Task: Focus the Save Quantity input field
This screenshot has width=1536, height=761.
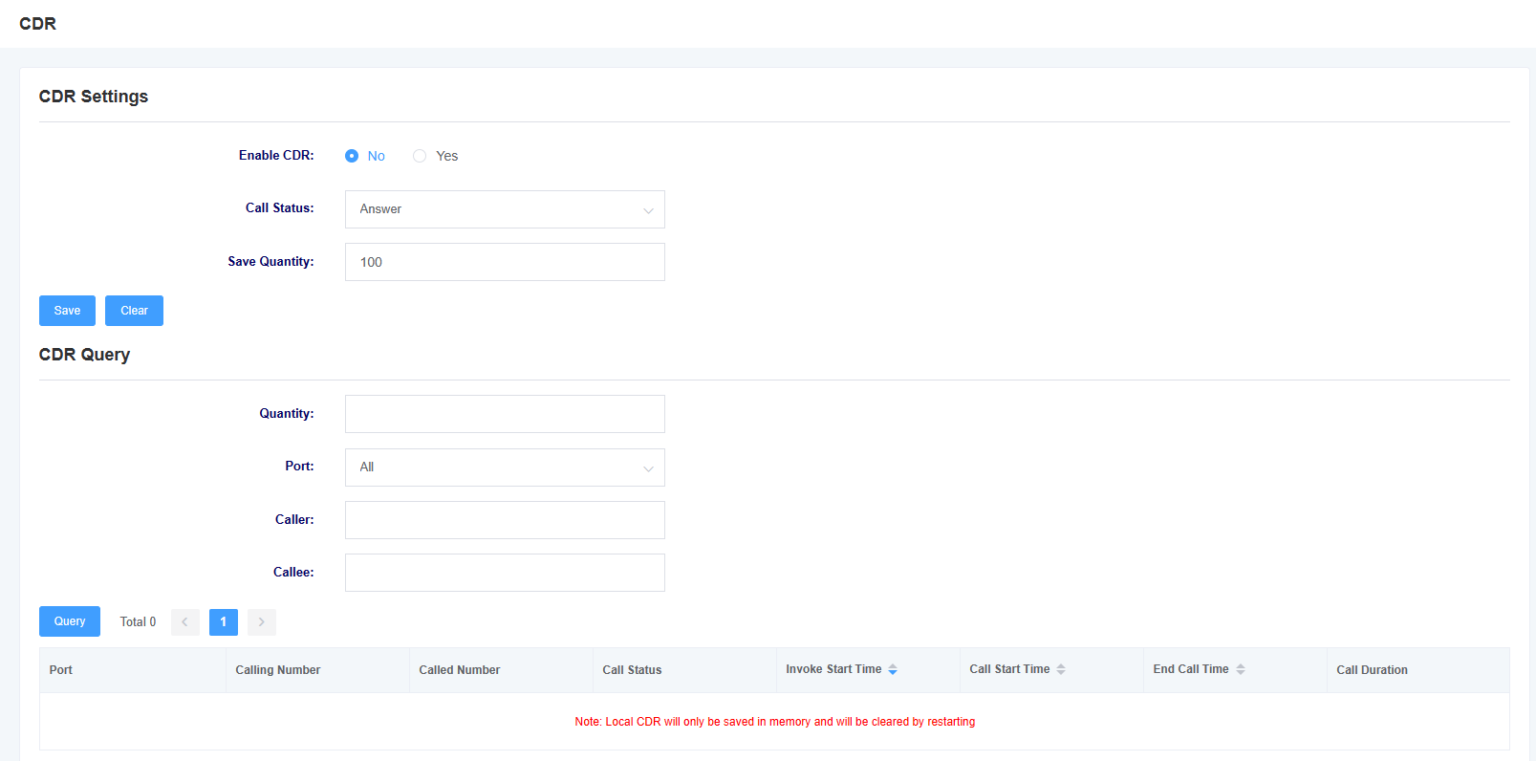Action: click(504, 262)
